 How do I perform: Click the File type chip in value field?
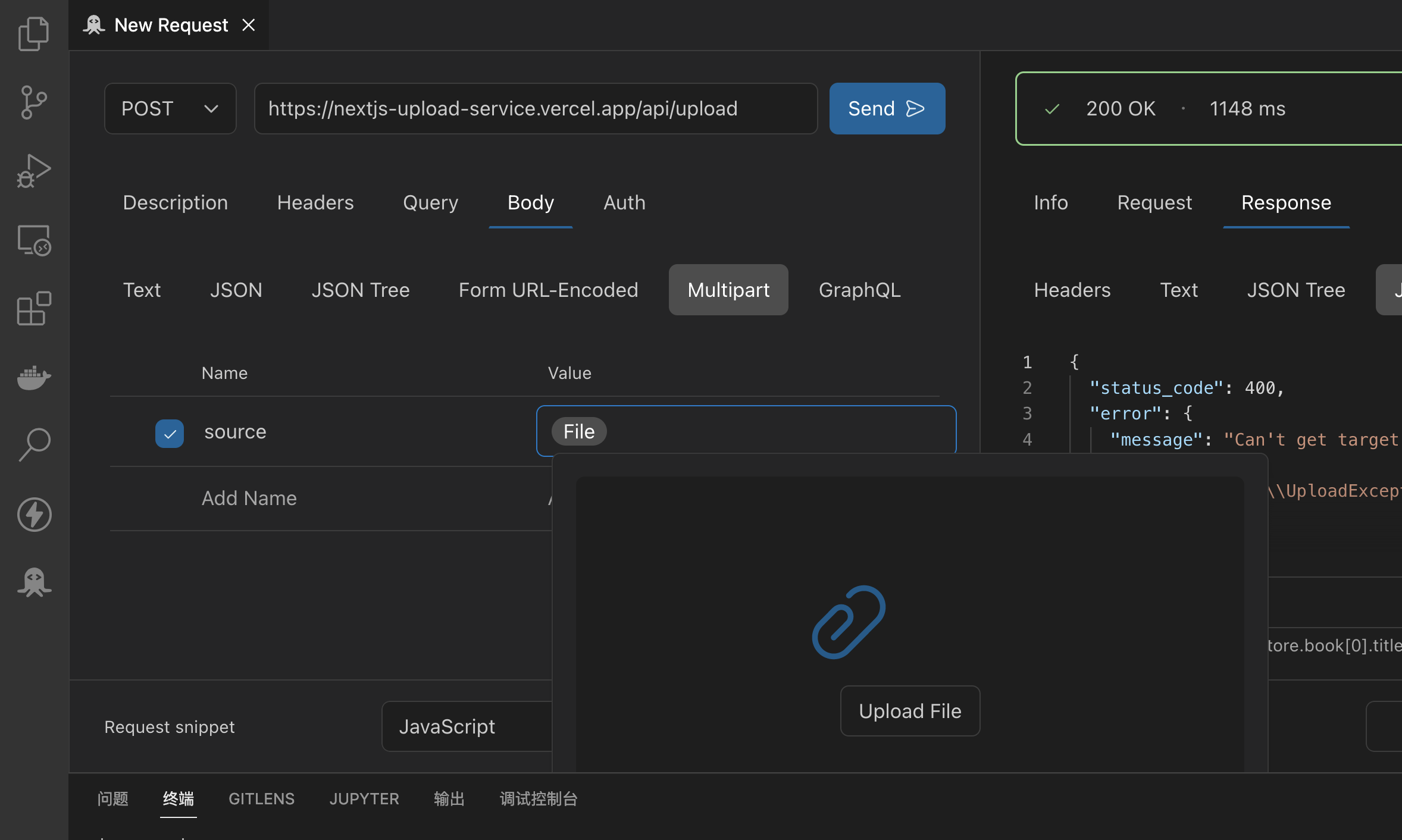578,431
